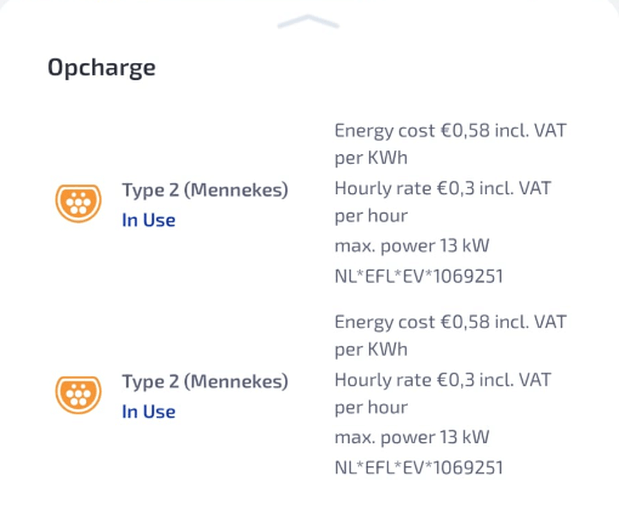Tap first connector's Hourly rate €0,3 line
Viewport: 619px width, 510px height.
point(443,188)
